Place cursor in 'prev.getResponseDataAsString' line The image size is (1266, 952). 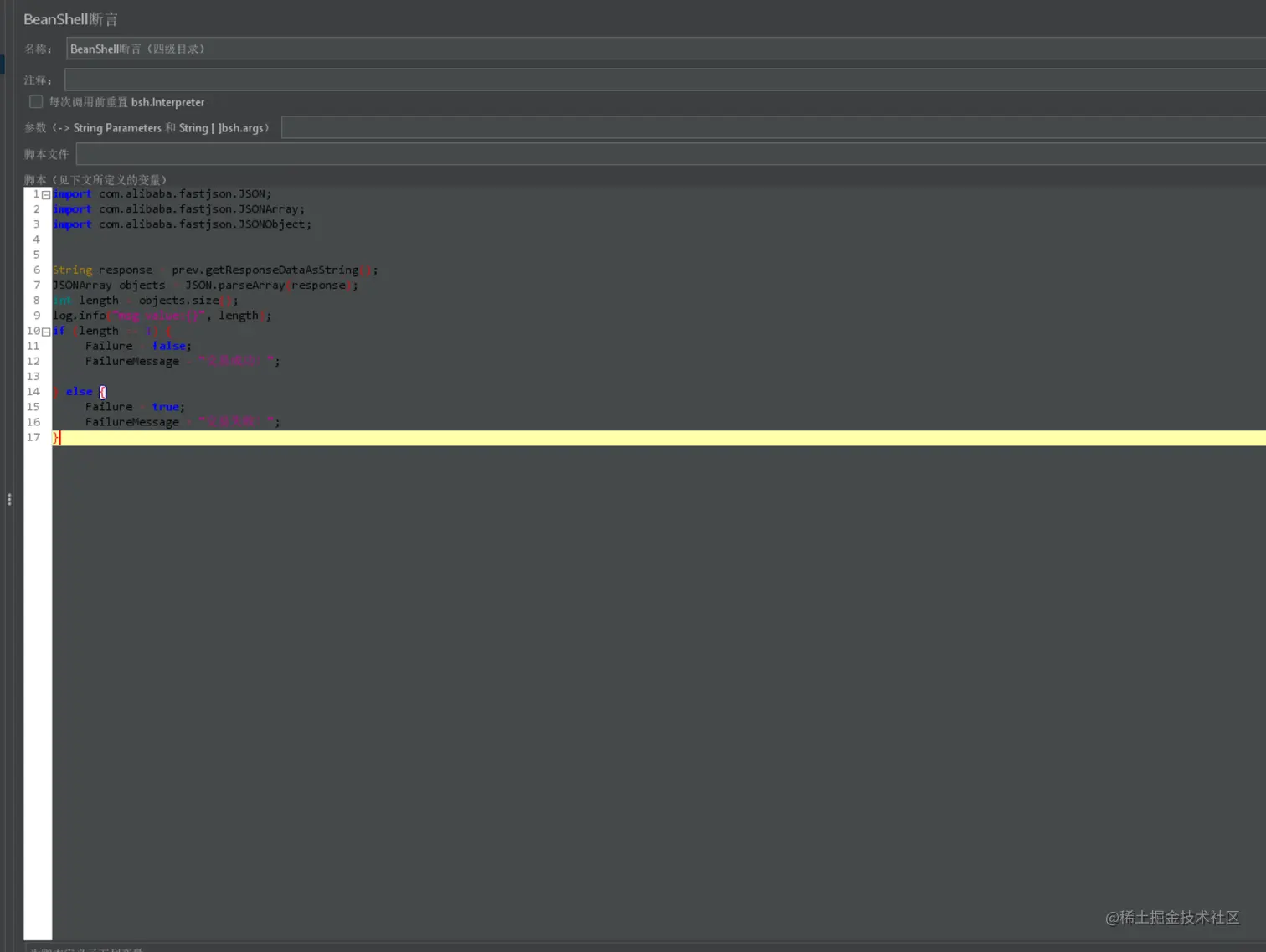click(215, 270)
